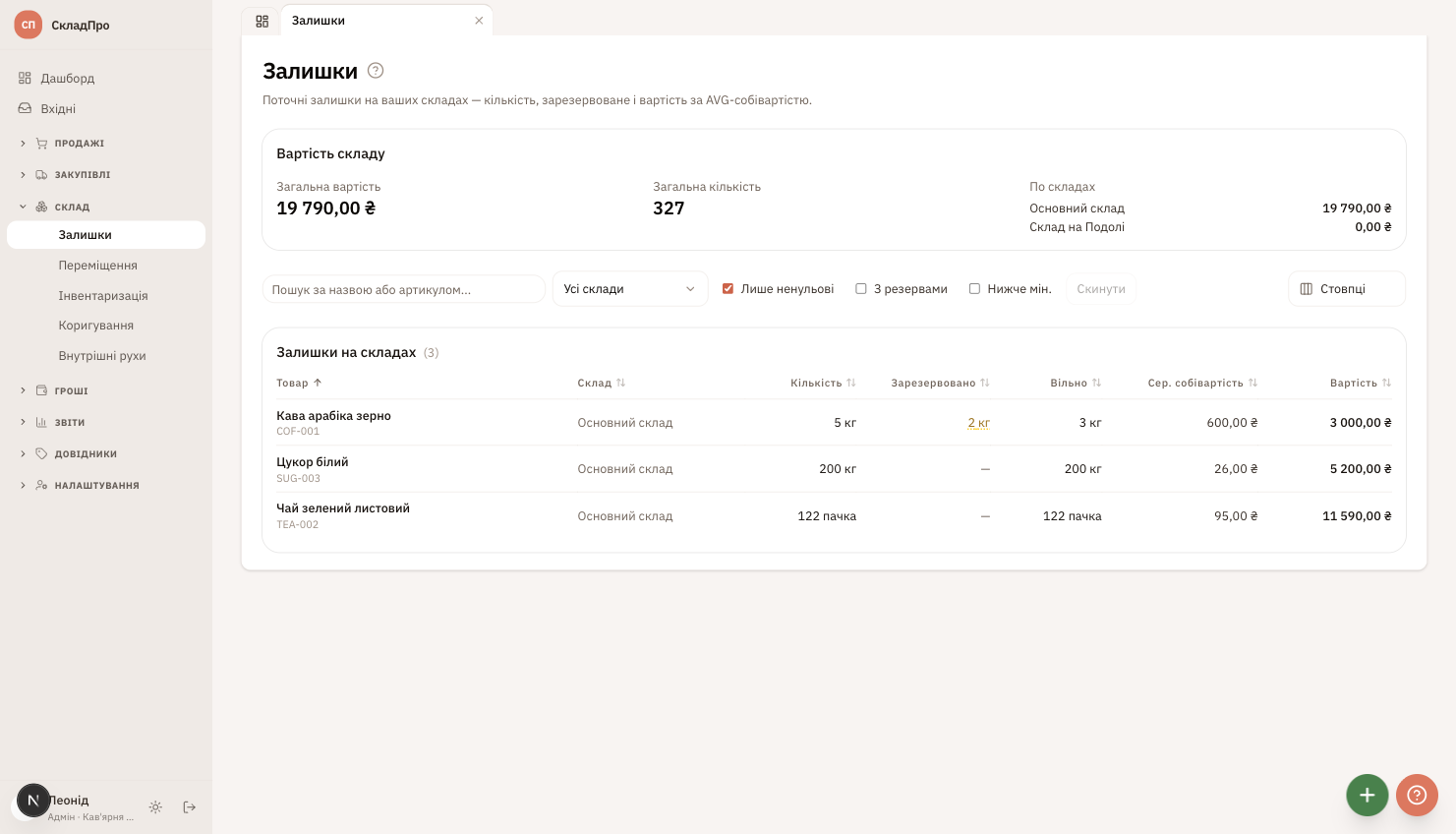
Task: Close the Залишки tab
Action: (479, 21)
